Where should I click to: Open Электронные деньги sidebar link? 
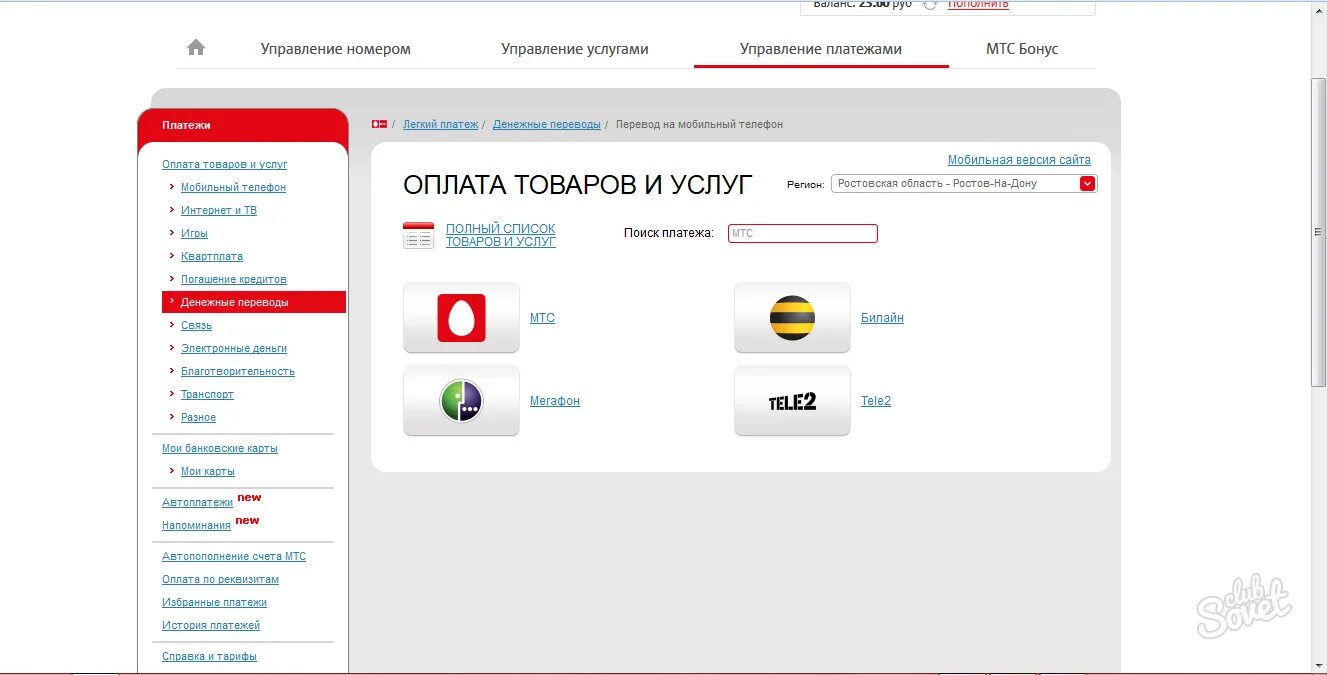(x=234, y=348)
